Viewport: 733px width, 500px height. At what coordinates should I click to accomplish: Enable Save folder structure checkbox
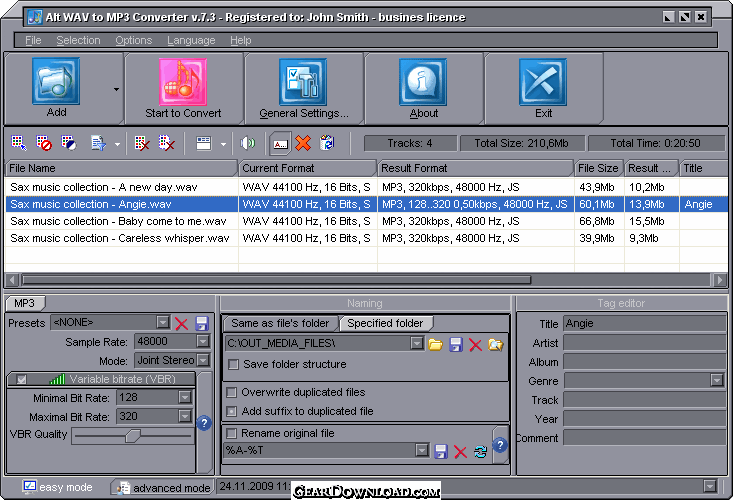(x=234, y=364)
